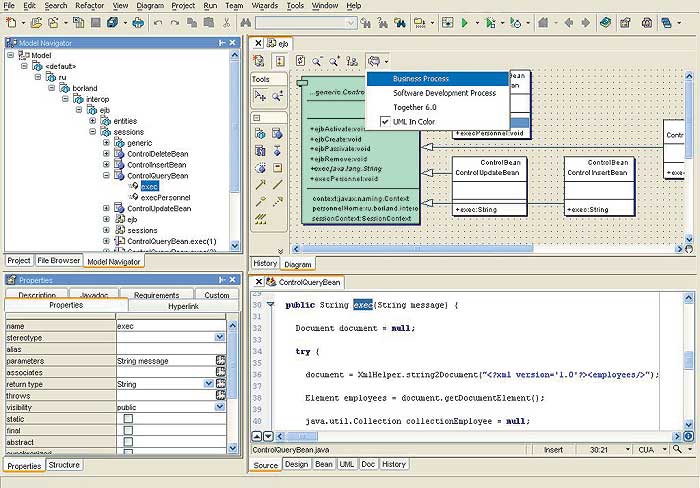Open the Requirements tab in Properties
This screenshot has height=488, width=700.
[x=156, y=295]
